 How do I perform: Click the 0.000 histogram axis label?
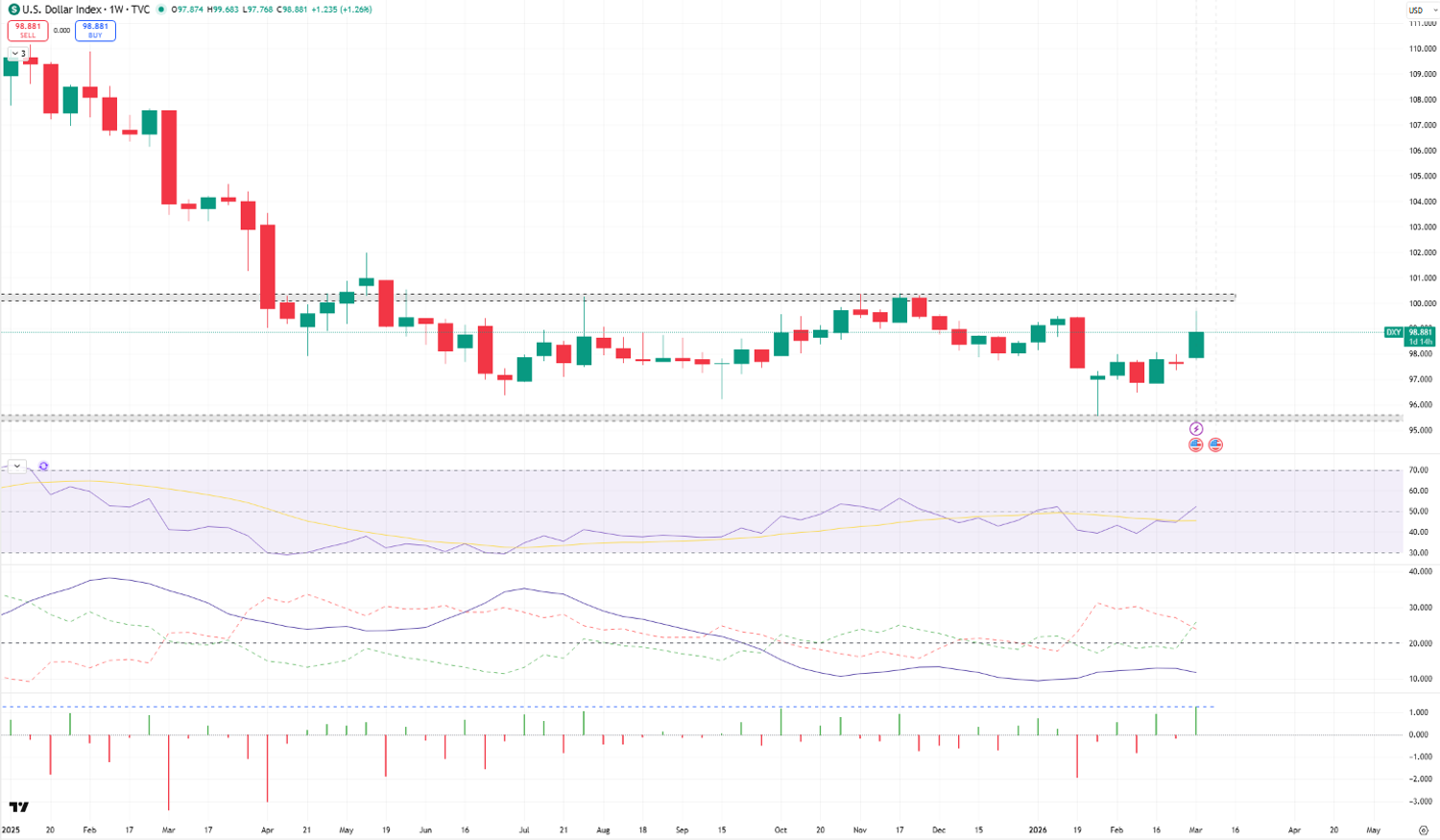click(x=1419, y=734)
